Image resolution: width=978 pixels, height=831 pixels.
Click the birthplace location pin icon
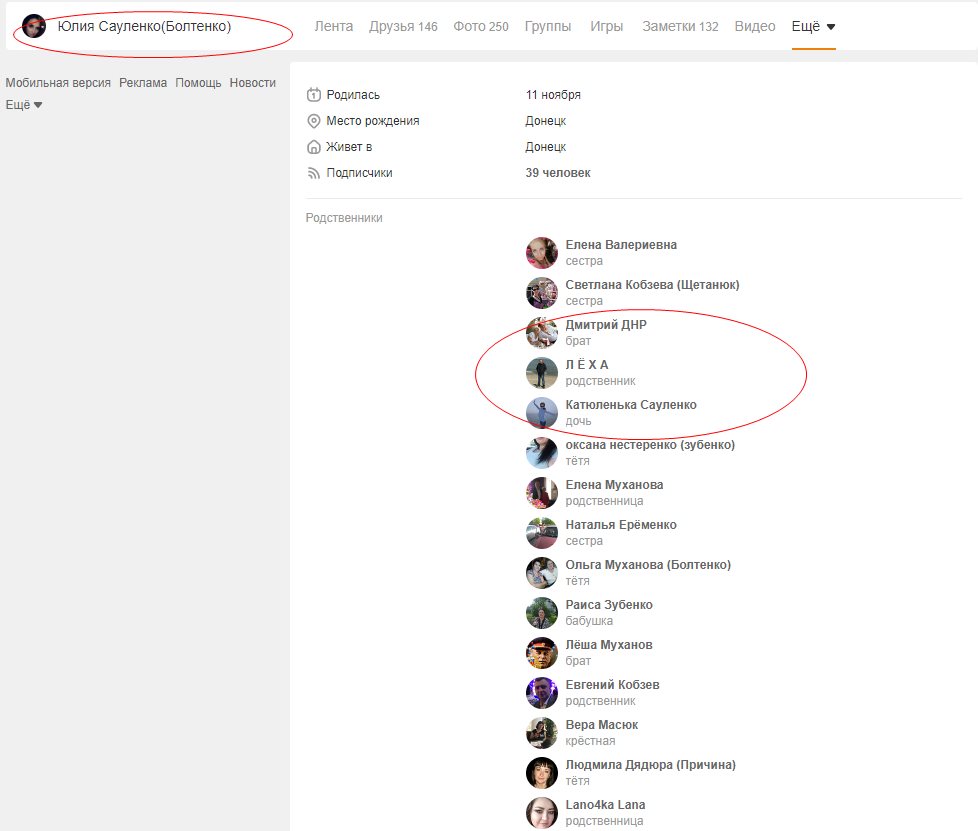tap(313, 121)
